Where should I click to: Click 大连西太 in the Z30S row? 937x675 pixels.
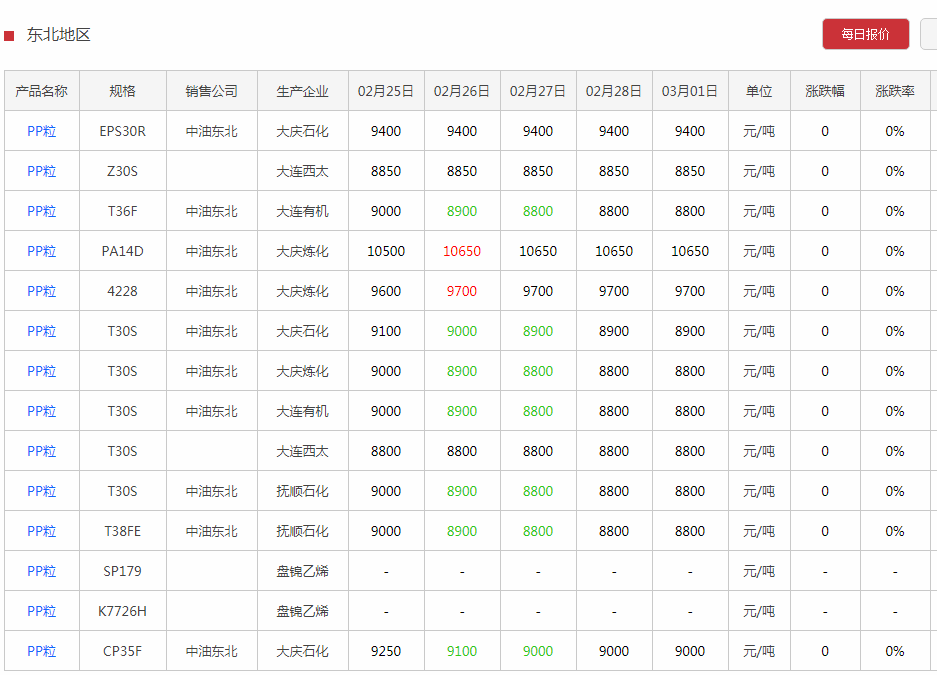(x=302, y=171)
